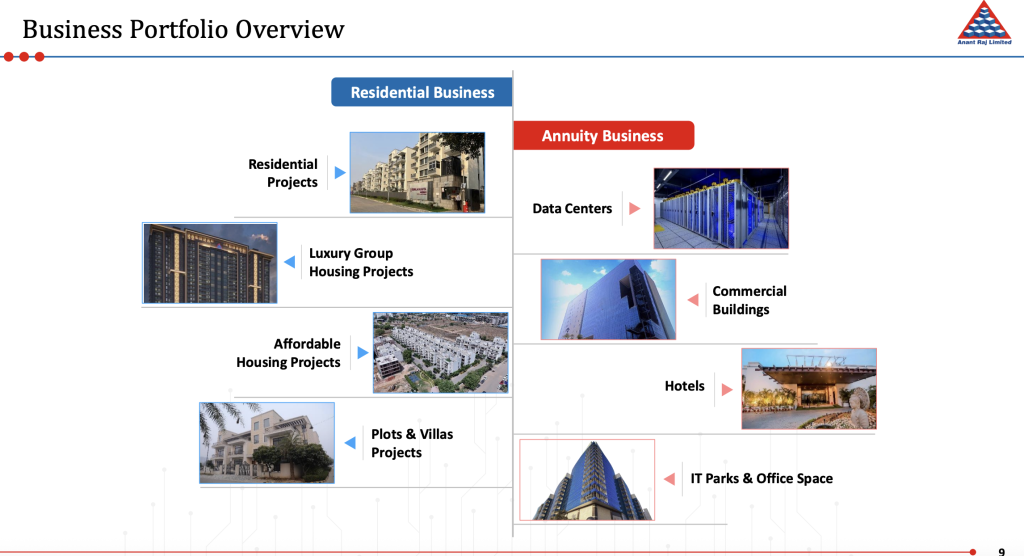The width and height of the screenshot is (1024, 556).
Task: Click the Anant Raj Limited logo
Action: [x=984, y=22]
